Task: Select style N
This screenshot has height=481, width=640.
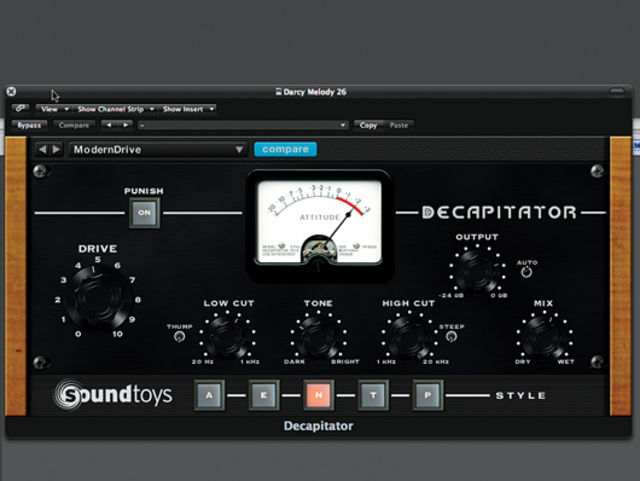Action: pyautogui.click(x=319, y=395)
